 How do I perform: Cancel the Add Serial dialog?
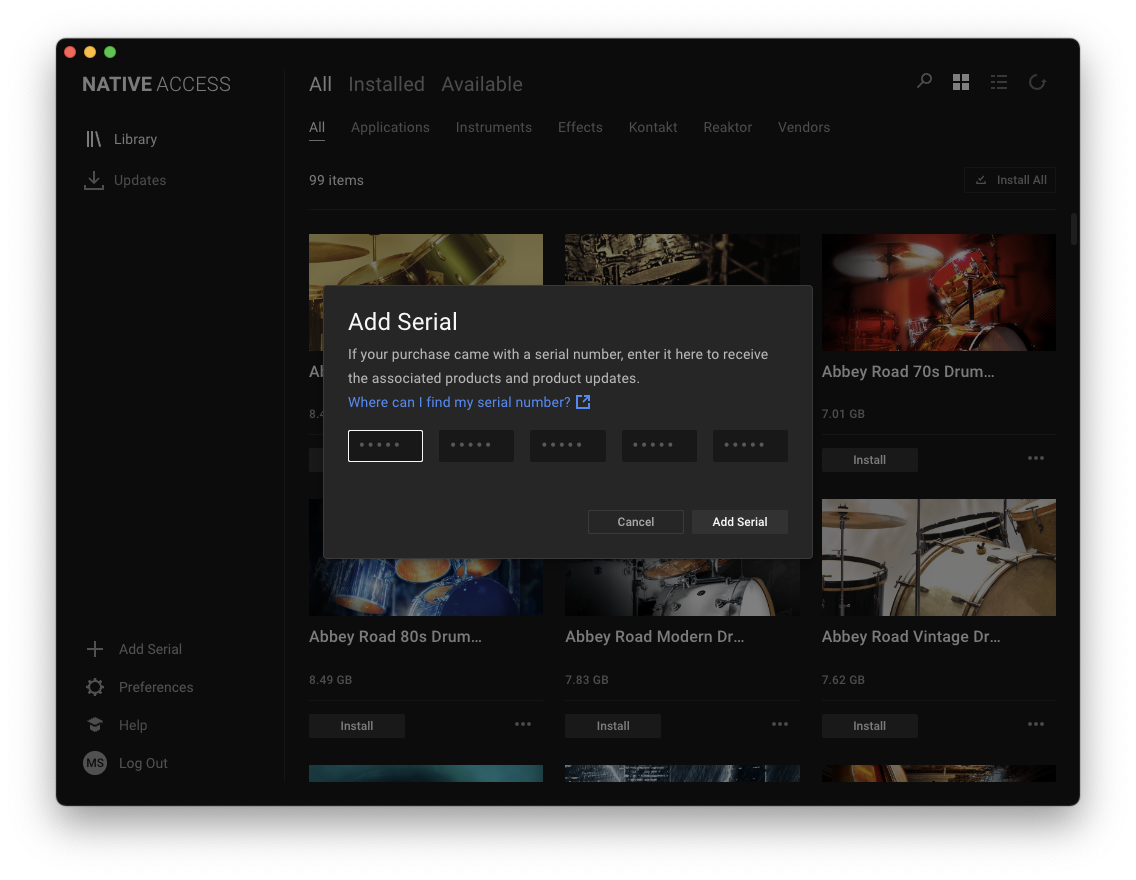[x=635, y=521]
